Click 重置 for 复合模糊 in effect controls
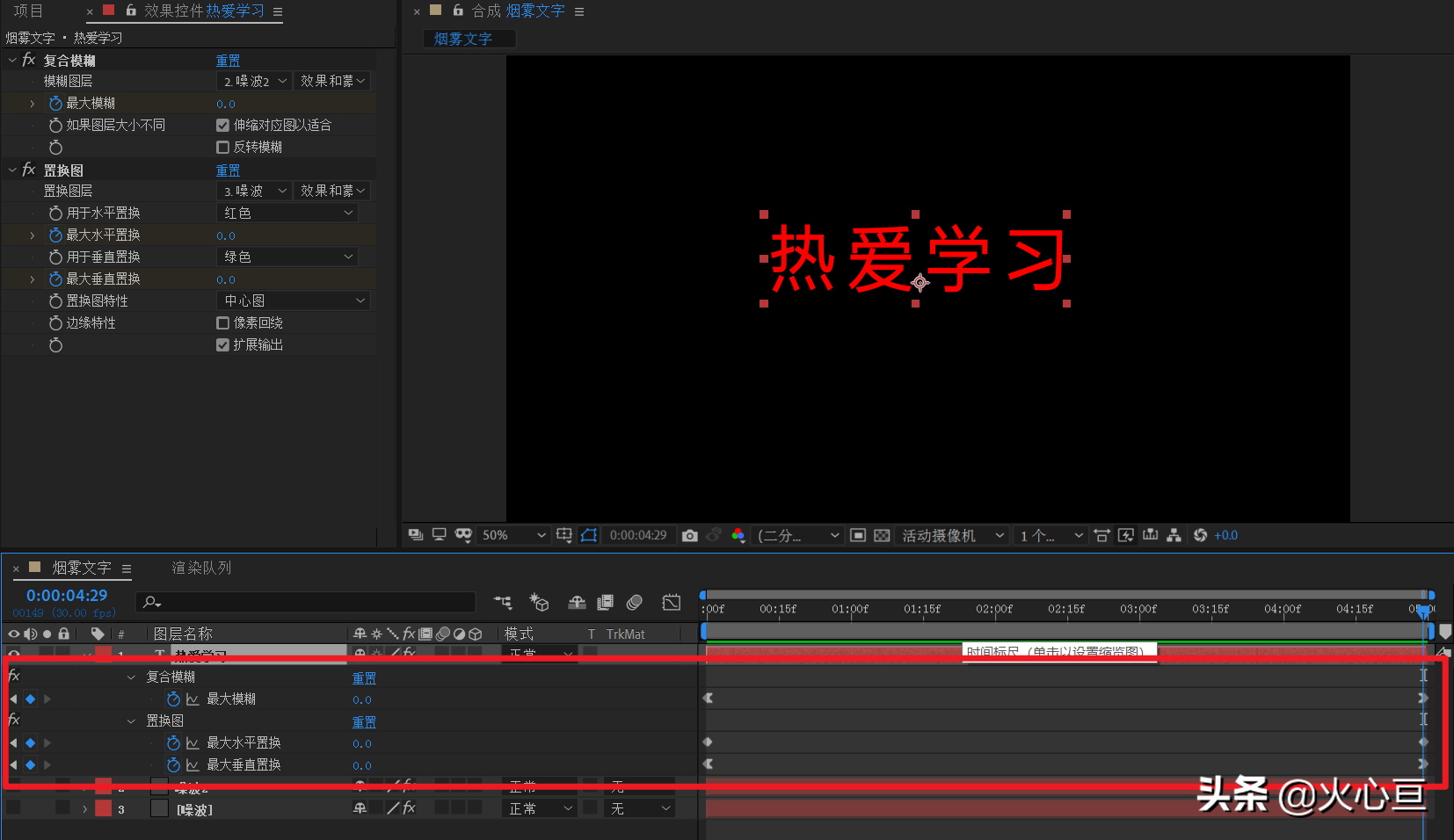The width and height of the screenshot is (1454, 840). click(228, 60)
